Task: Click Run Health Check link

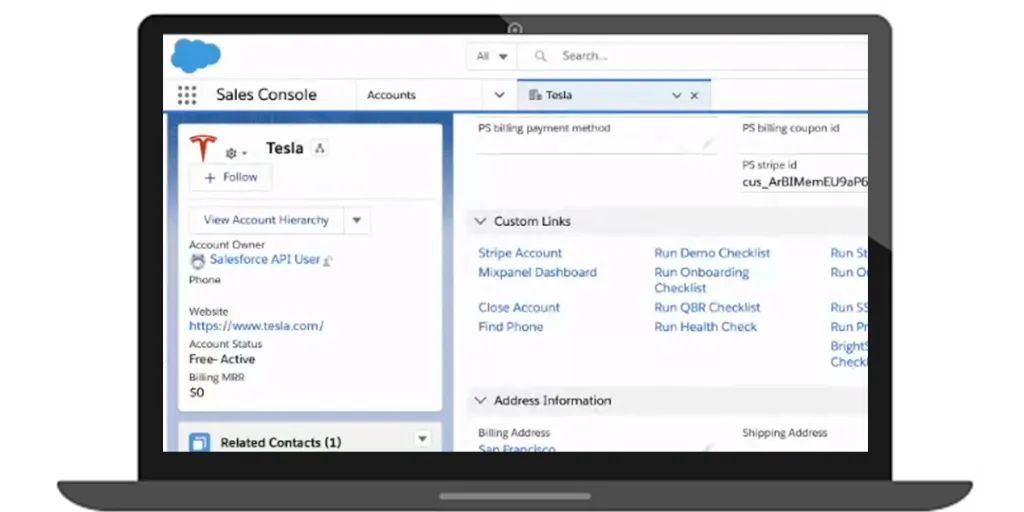Action: [x=705, y=327]
